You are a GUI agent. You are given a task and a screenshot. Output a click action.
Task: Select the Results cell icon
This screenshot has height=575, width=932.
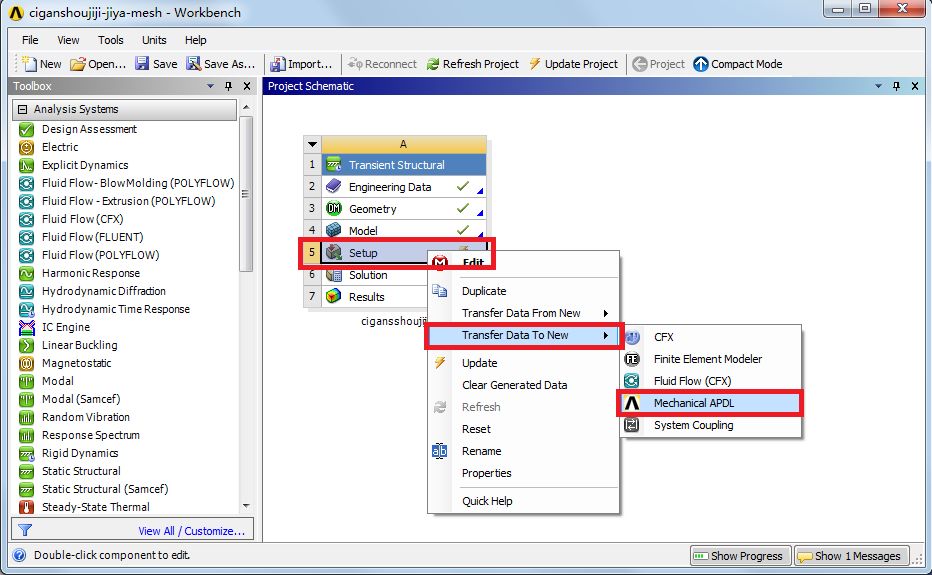coord(333,297)
